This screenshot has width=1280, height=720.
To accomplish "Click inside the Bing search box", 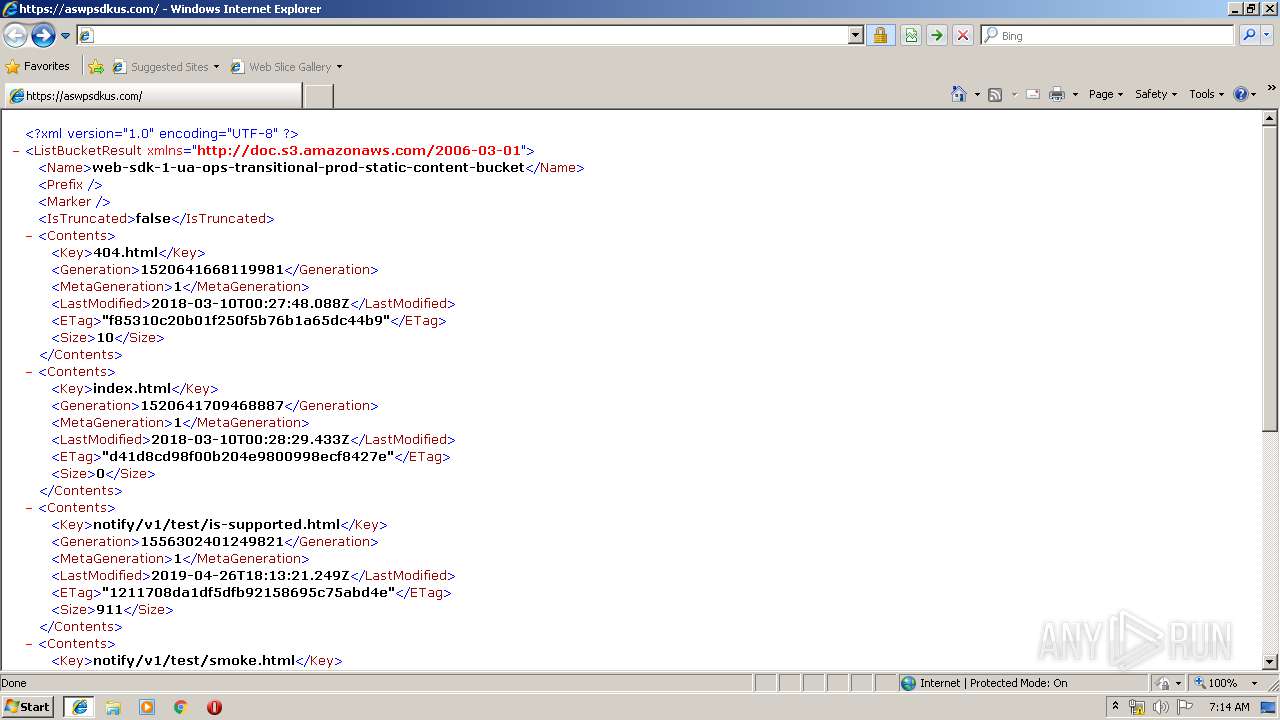I will click(1116, 35).
